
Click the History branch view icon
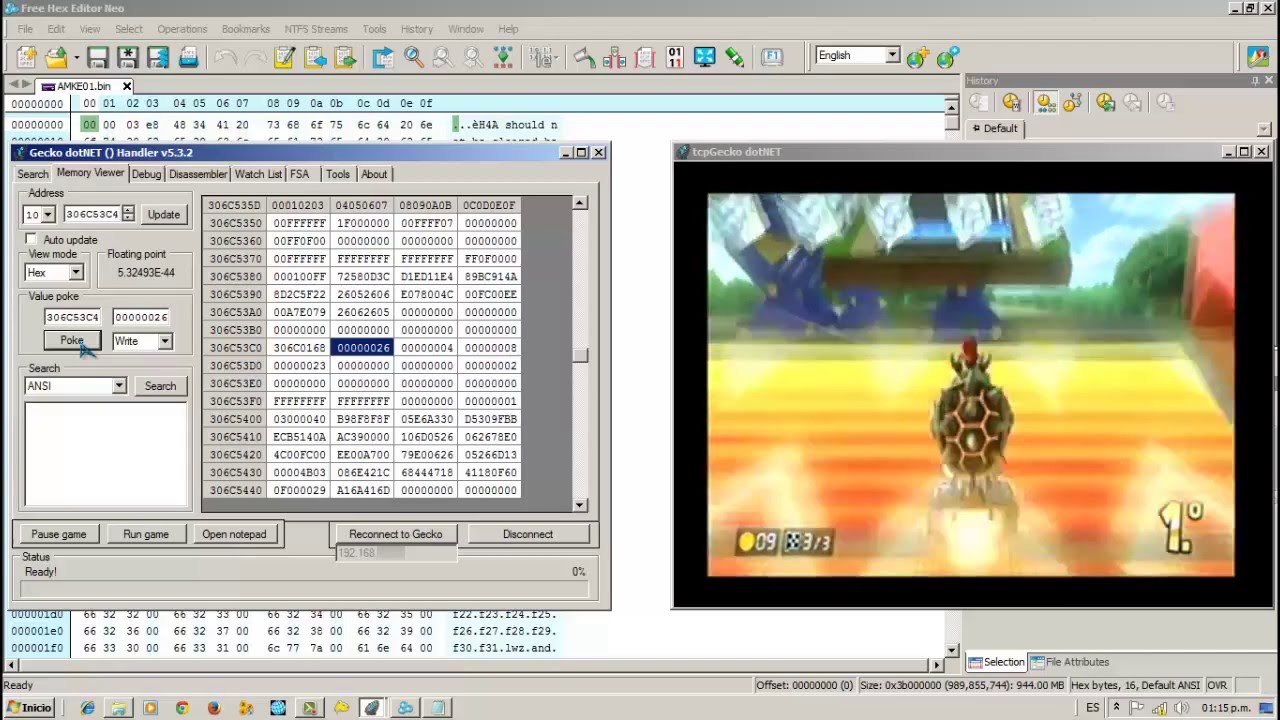point(1072,102)
